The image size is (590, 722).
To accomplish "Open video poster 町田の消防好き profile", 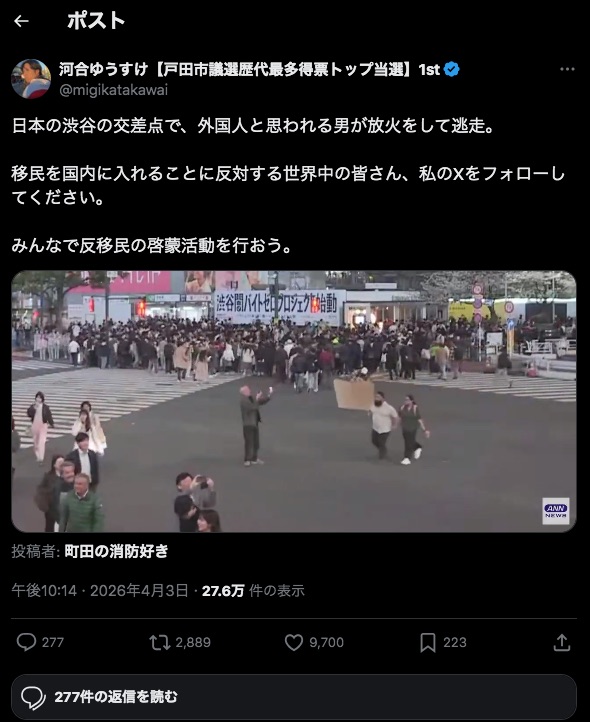I will coord(116,551).
